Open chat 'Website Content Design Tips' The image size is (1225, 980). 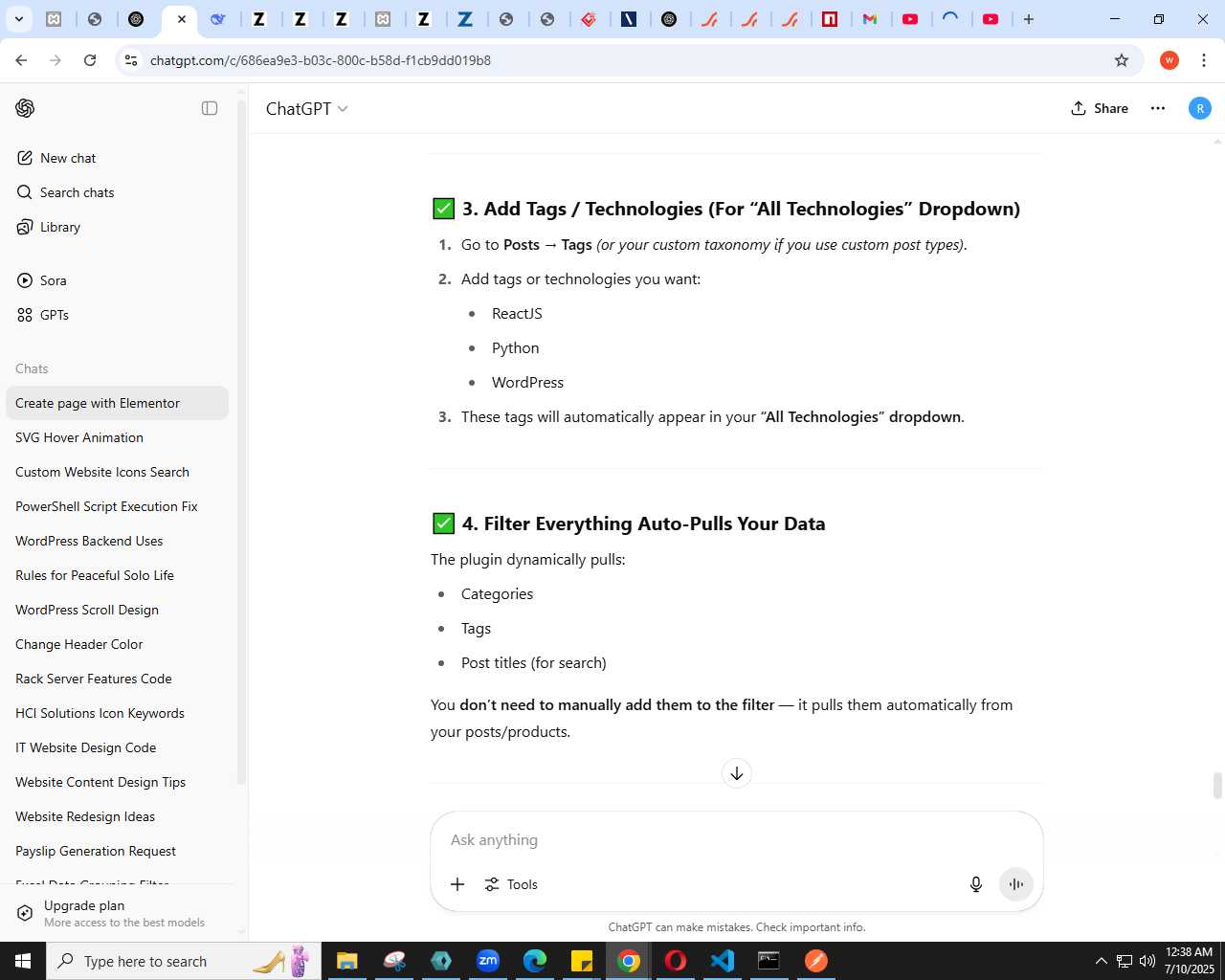[x=117, y=782]
